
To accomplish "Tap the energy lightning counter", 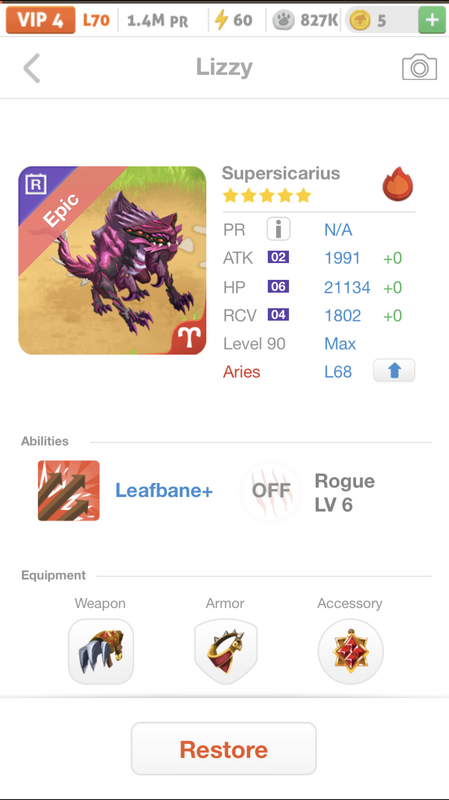I will click(233, 20).
